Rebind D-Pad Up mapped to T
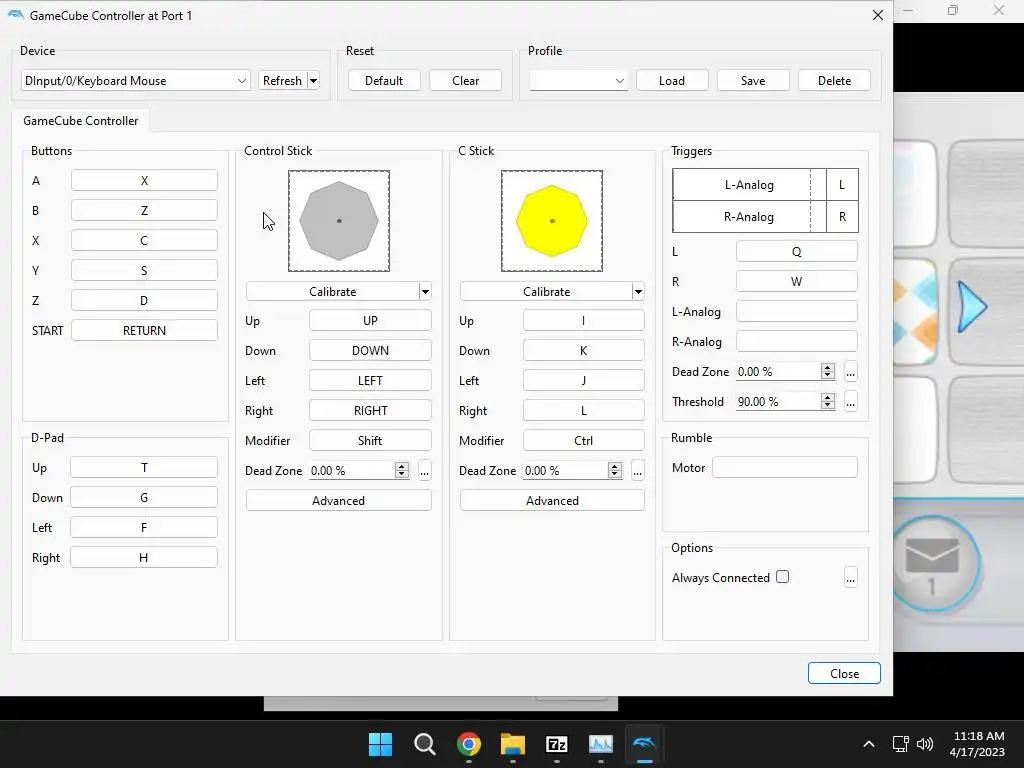This screenshot has width=1024, height=768. pos(144,468)
